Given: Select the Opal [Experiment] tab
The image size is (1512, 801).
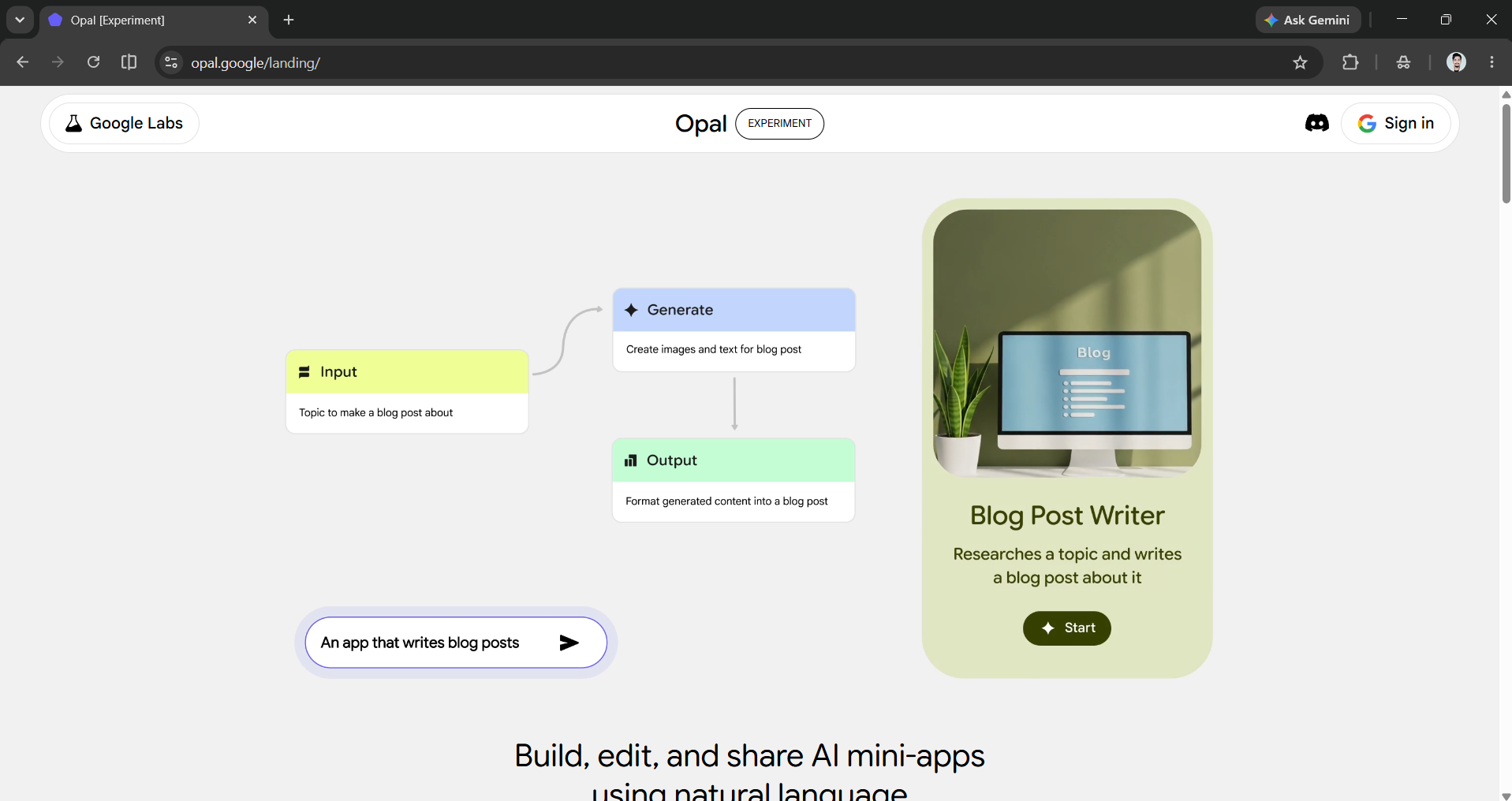Looking at the screenshot, I should tap(154, 20).
